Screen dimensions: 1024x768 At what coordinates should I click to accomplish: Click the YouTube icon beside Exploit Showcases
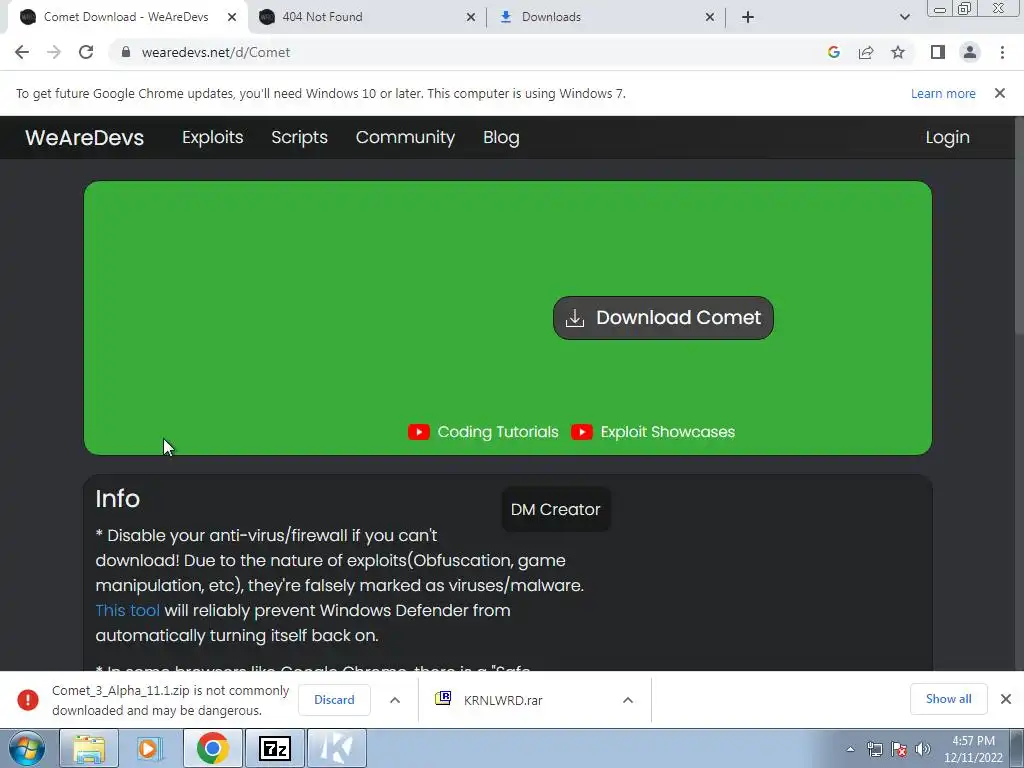point(581,432)
